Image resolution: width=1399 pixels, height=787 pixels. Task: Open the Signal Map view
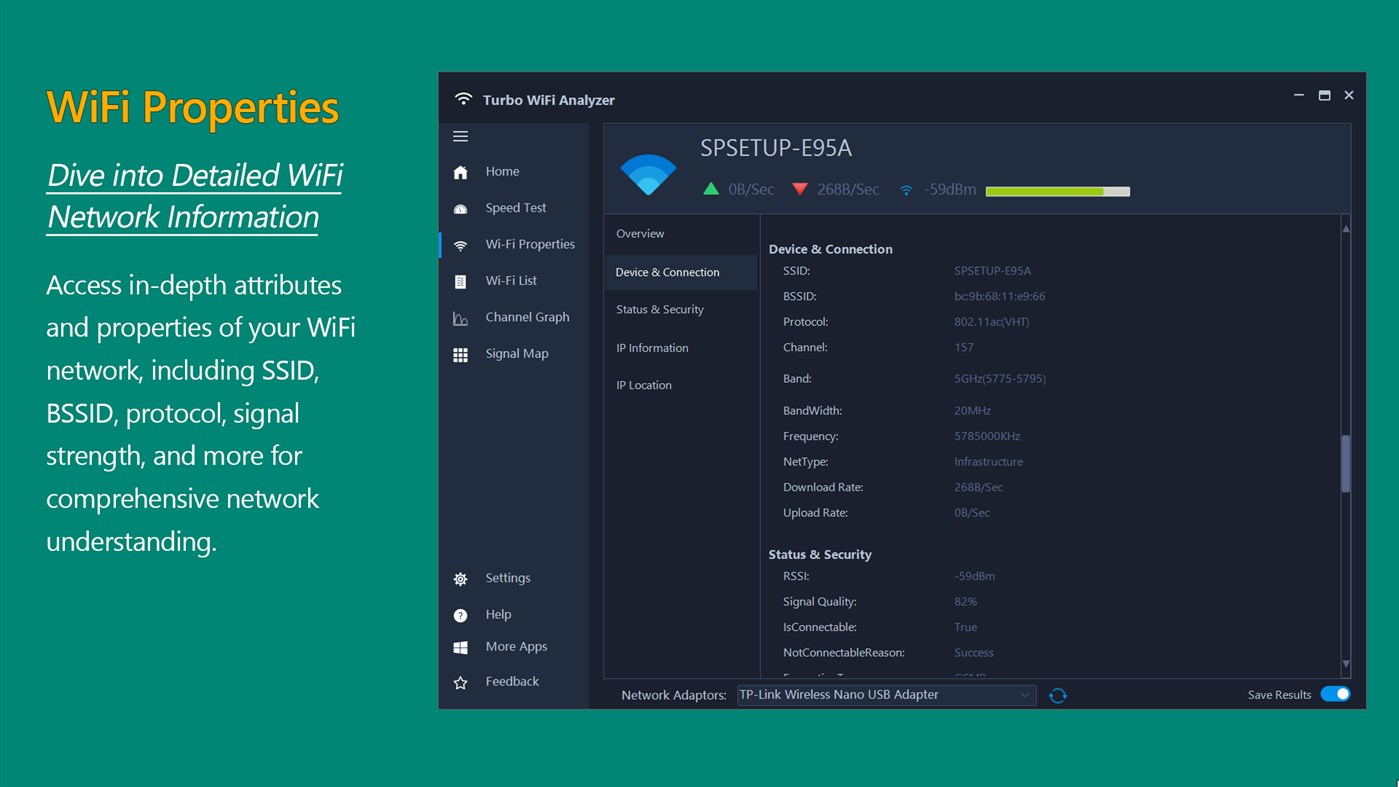click(x=517, y=353)
